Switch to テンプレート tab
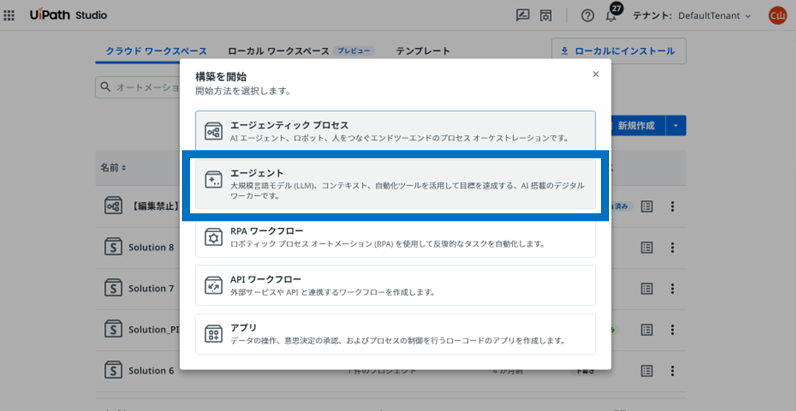The height and width of the screenshot is (411, 796). click(x=423, y=51)
